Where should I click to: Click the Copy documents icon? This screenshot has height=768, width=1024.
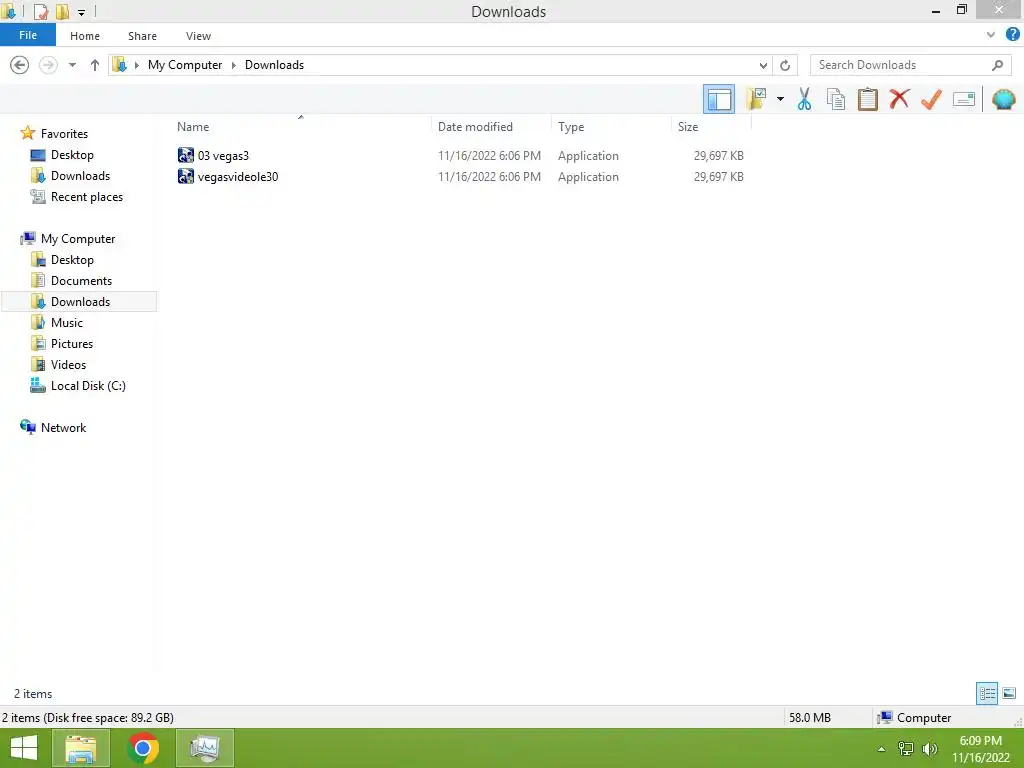coord(836,99)
